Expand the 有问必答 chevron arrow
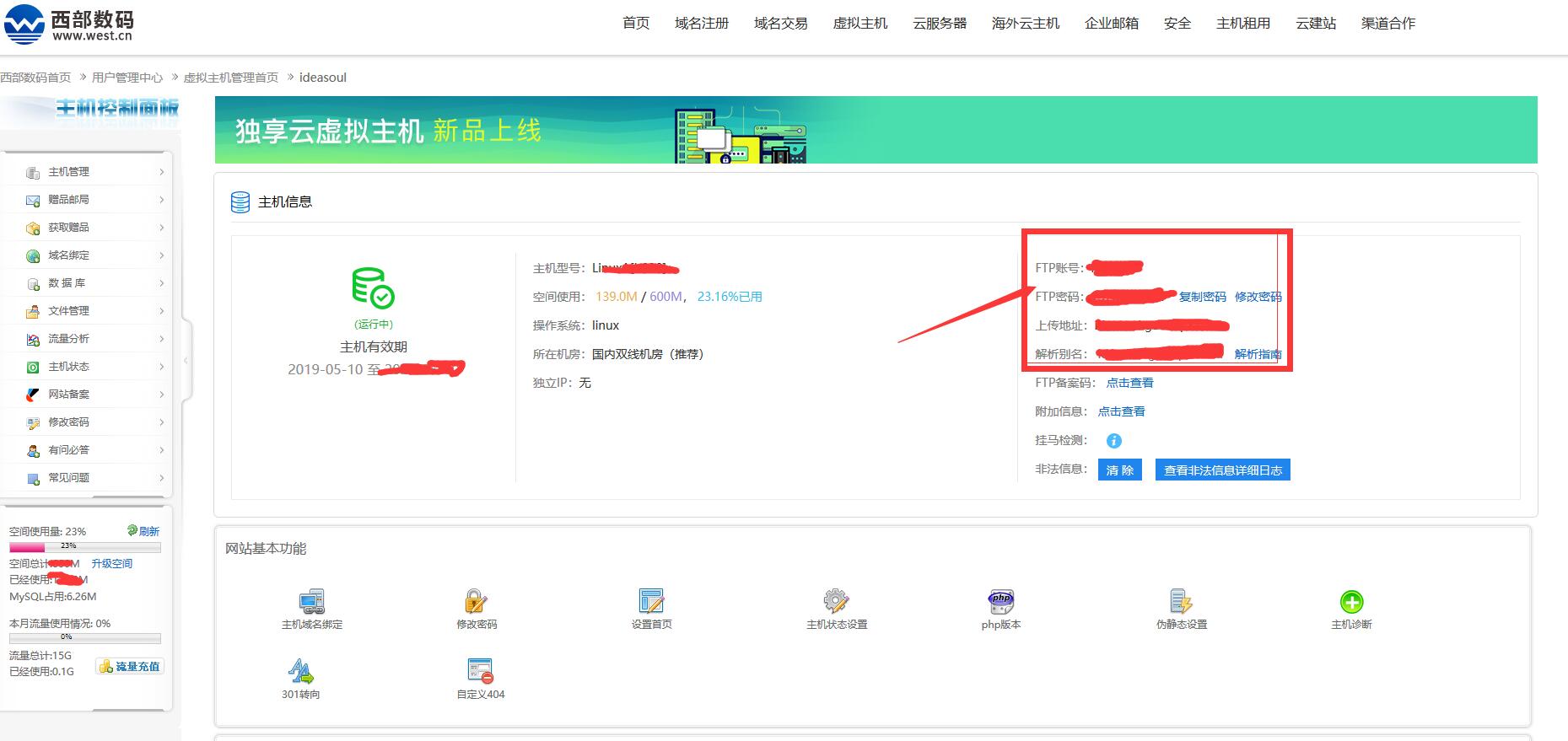This screenshot has height=741, width=1568. (x=161, y=450)
